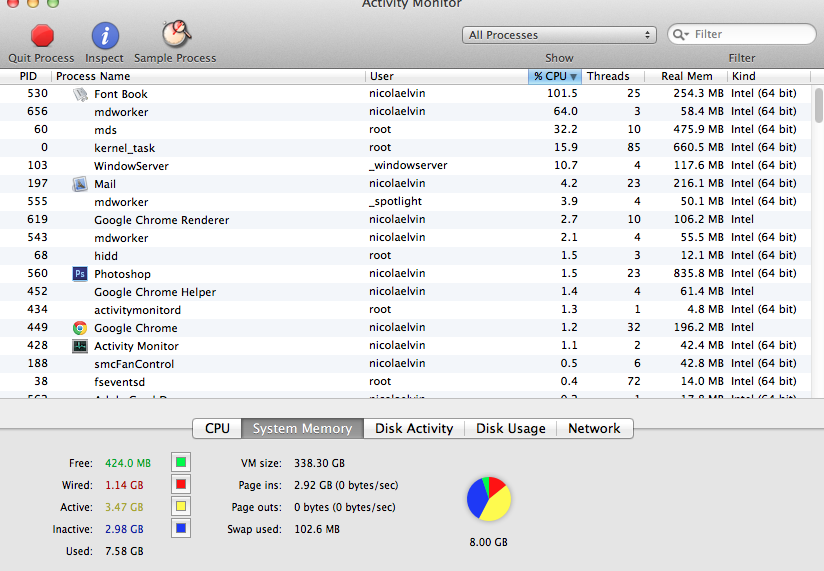Click the magnifier icon in Filter field
The width and height of the screenshot is (824, 571).
click(x=680, y=34)
